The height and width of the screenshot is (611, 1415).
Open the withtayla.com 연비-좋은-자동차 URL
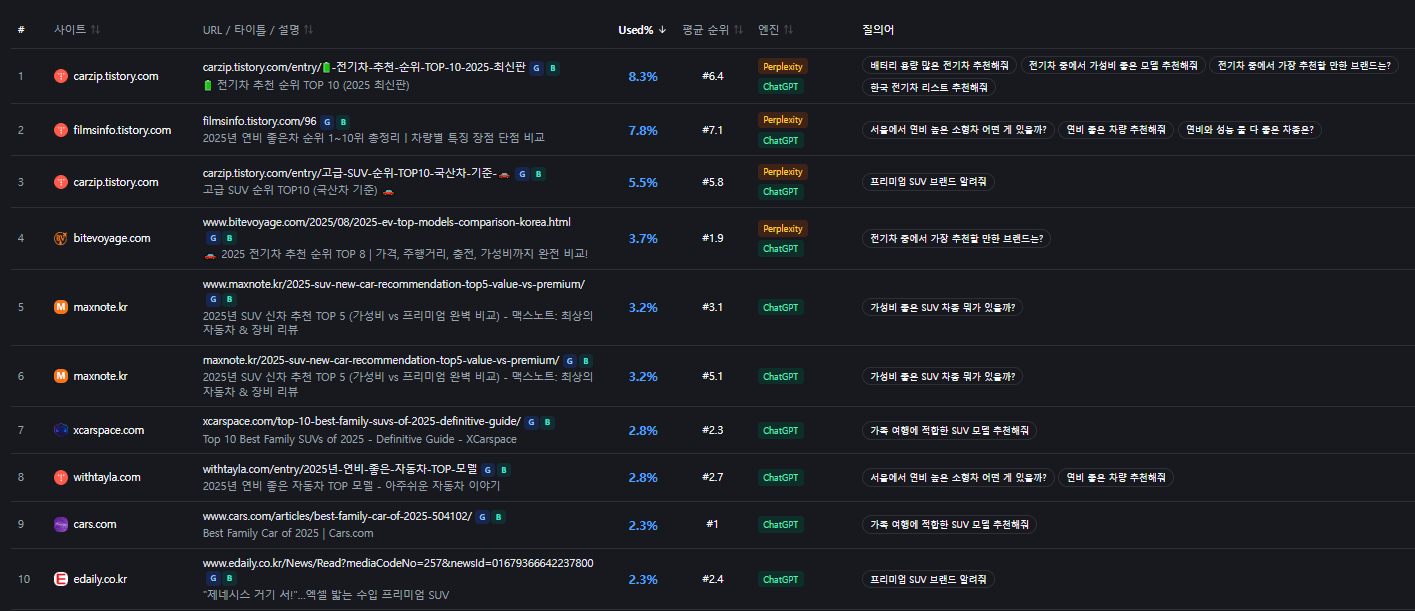(x=340, y=469)
